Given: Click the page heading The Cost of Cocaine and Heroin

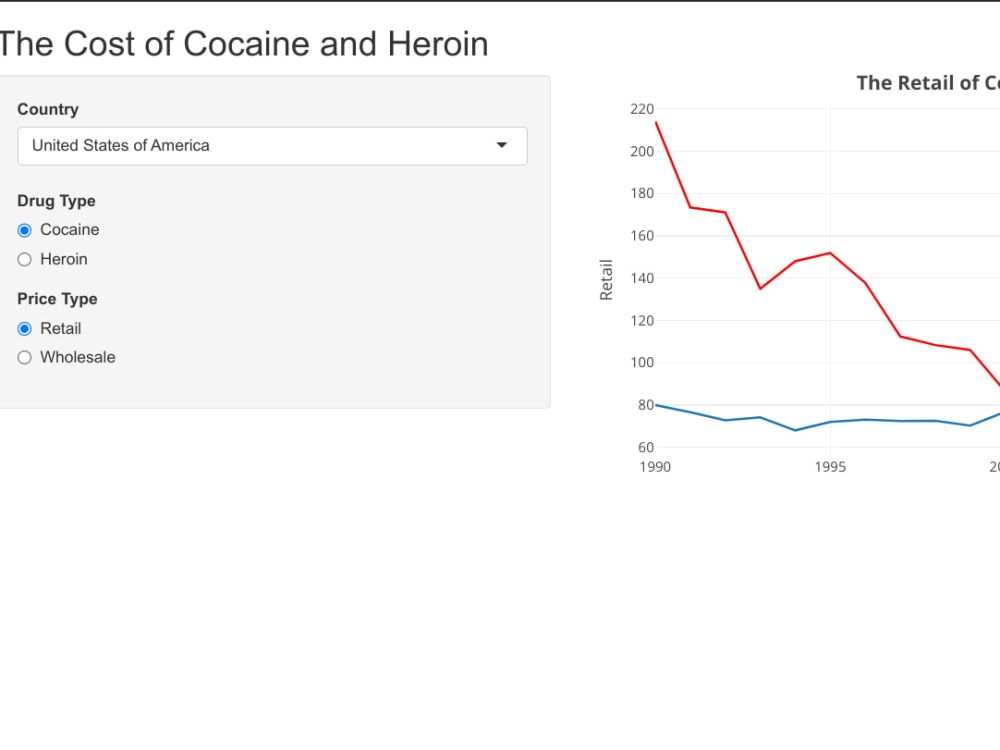Looking at the screenshot, I should pos(244,43).
